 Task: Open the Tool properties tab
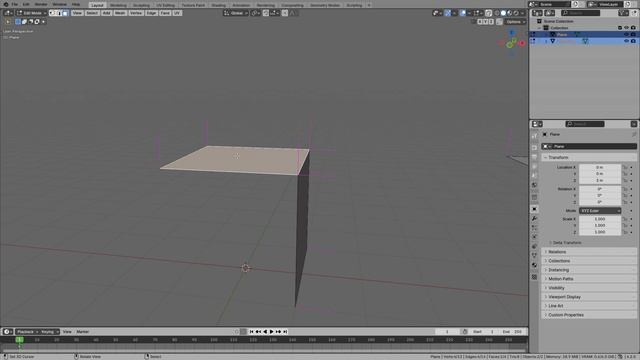(x=534, y=136)
